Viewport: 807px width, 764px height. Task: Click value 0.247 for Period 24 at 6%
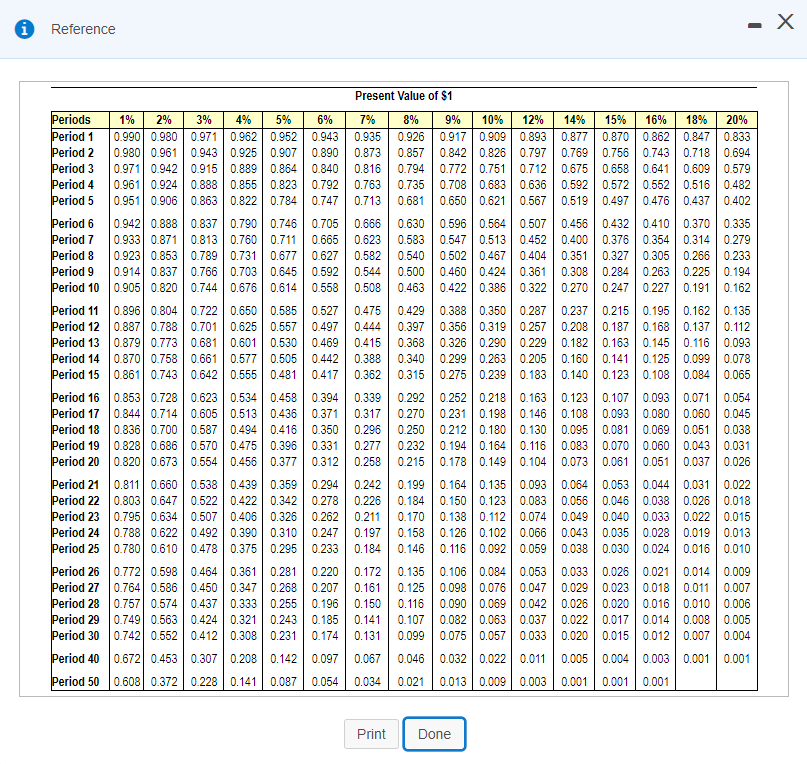[325, 533]
